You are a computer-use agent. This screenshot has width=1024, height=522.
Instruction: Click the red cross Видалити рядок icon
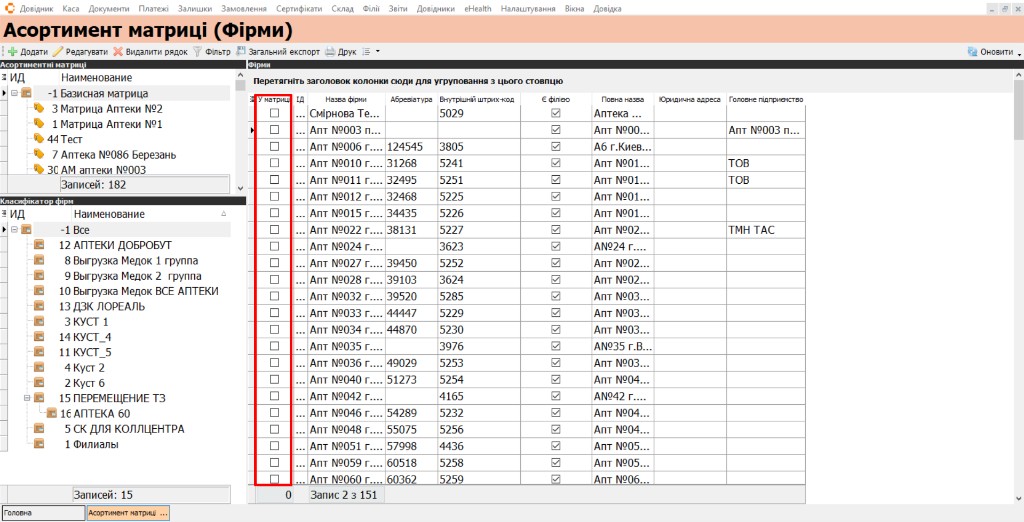point(118,52)
